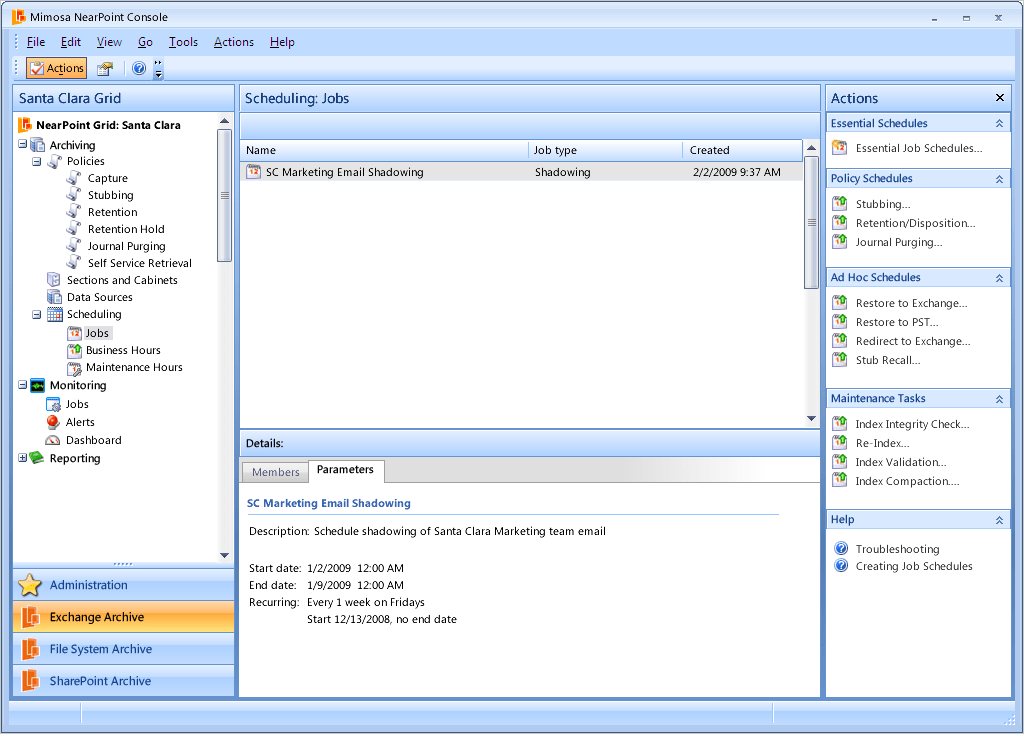Viewport: 1024px width, 734px height.
Task: Open Stubbing schedule action
Action: (883, 204)
